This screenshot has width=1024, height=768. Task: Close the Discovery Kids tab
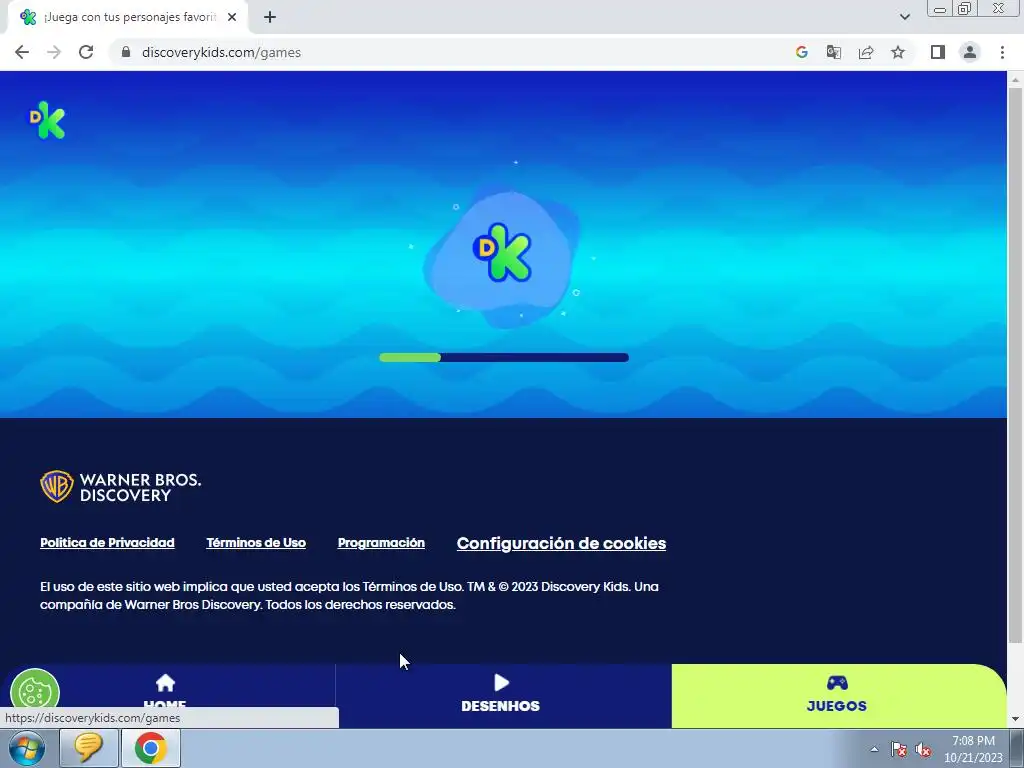click(x=232, y=18)
